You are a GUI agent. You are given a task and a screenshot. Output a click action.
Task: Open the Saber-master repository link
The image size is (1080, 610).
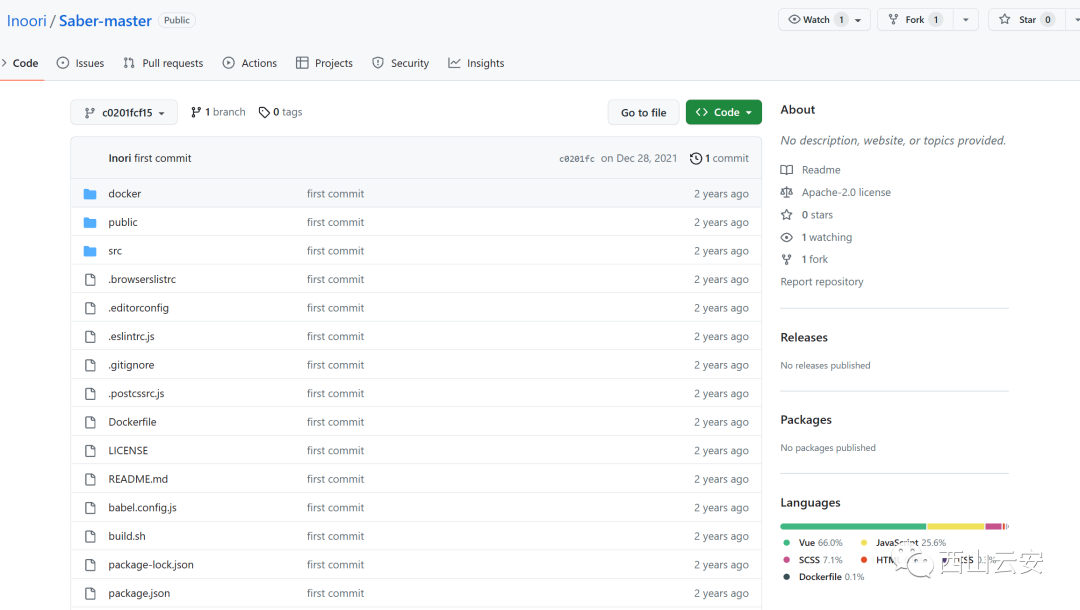pos(105,21)
